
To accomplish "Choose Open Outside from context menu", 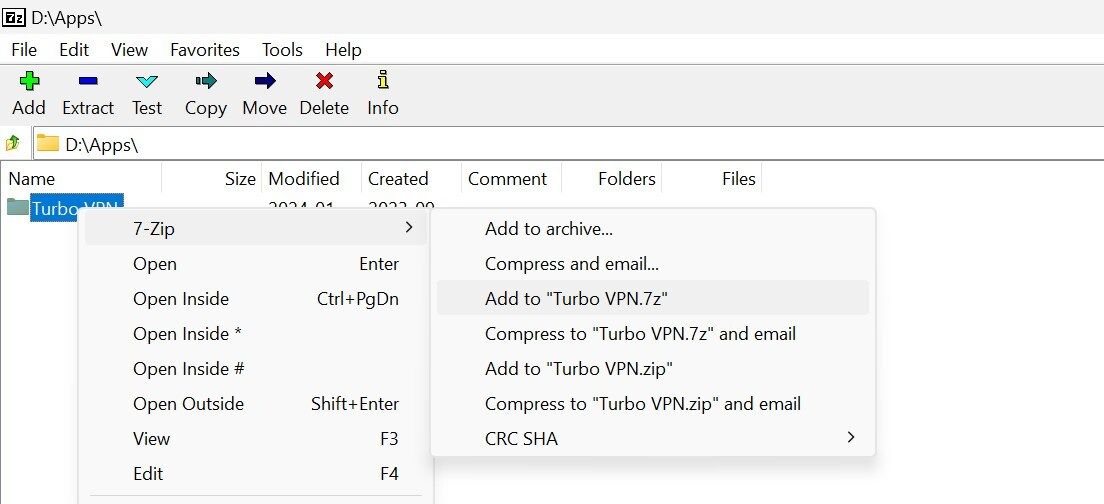I will click(x=256, y=404).
